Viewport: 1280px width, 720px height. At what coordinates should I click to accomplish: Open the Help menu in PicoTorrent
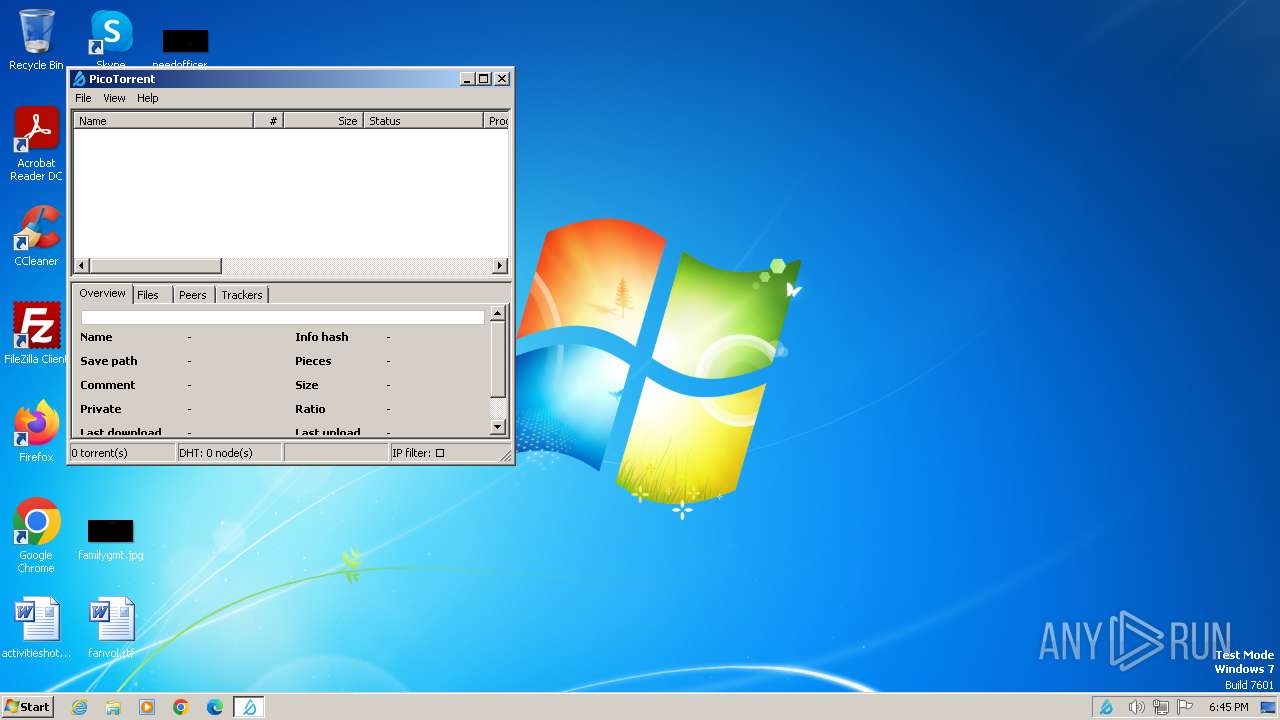[x=148, y=98]
